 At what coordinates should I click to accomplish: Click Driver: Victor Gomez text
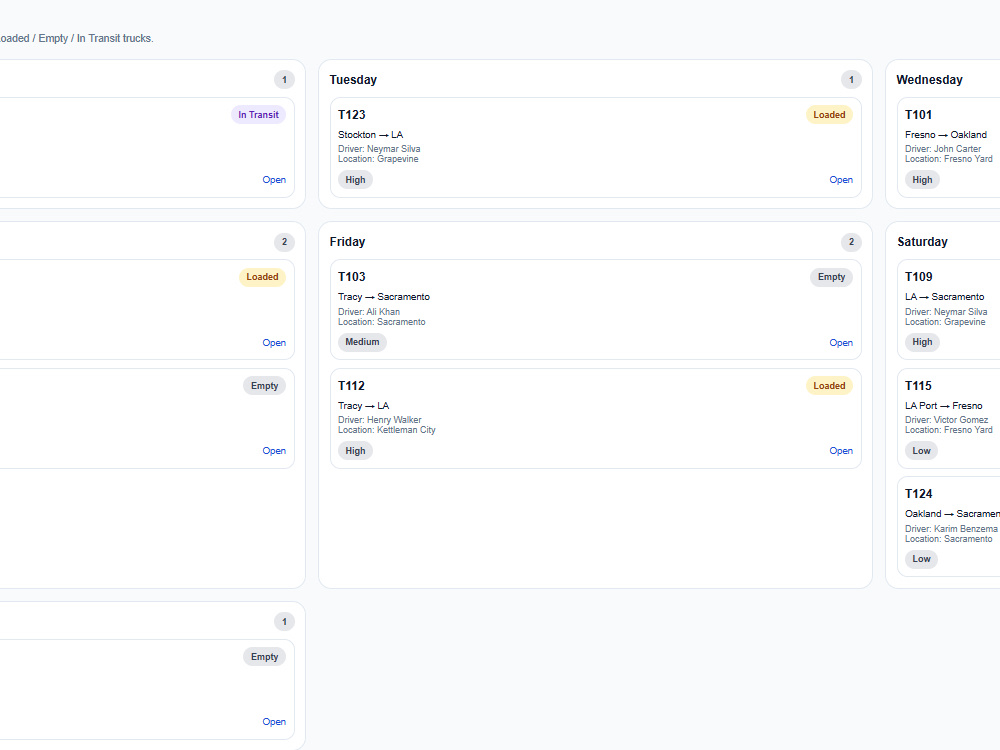(x=946, y=420)
